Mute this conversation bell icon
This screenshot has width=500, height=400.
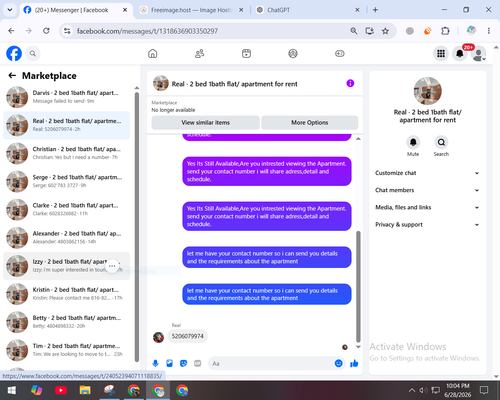(413, 142)
